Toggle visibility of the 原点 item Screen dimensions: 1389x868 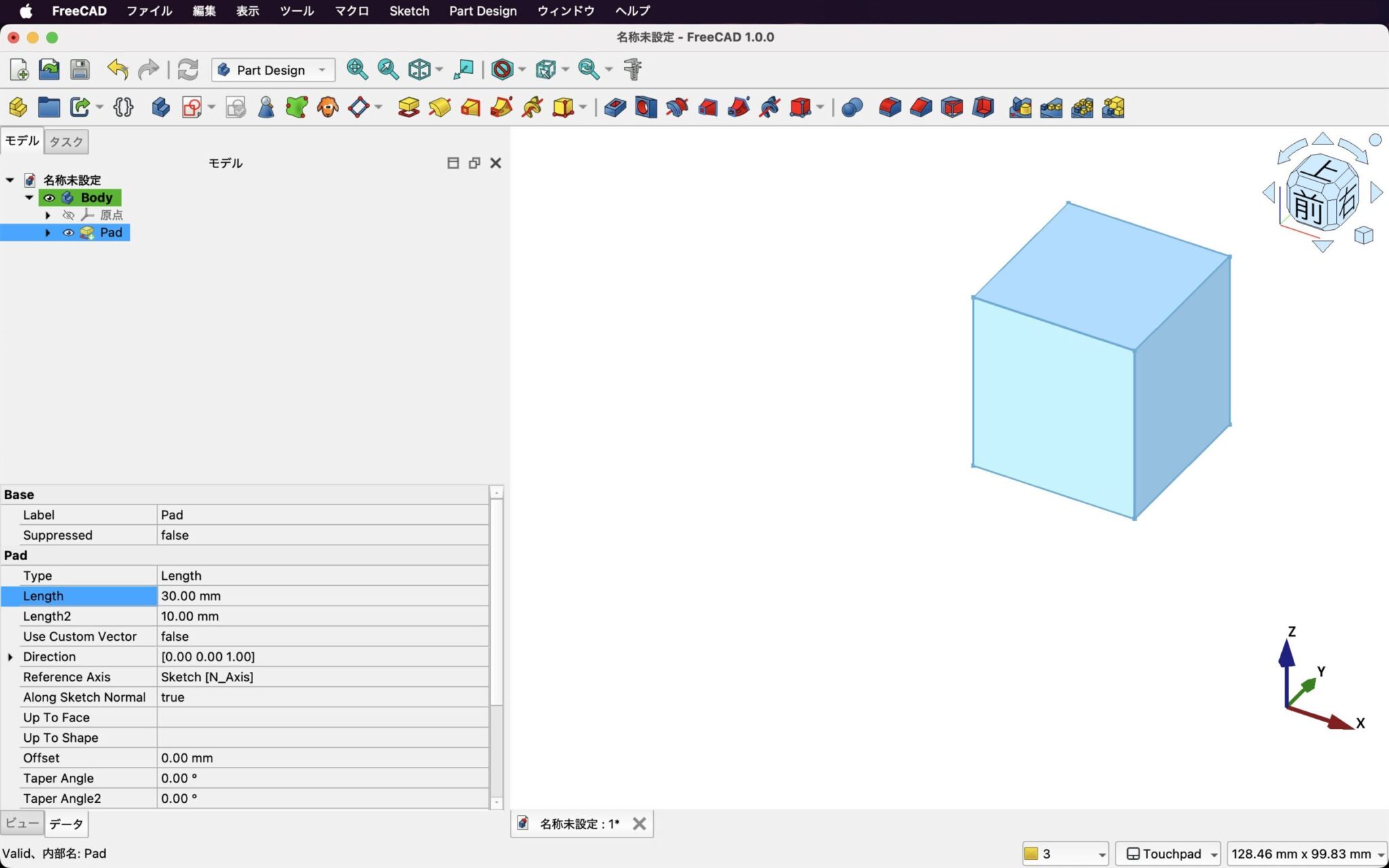(x=69, y=215)
